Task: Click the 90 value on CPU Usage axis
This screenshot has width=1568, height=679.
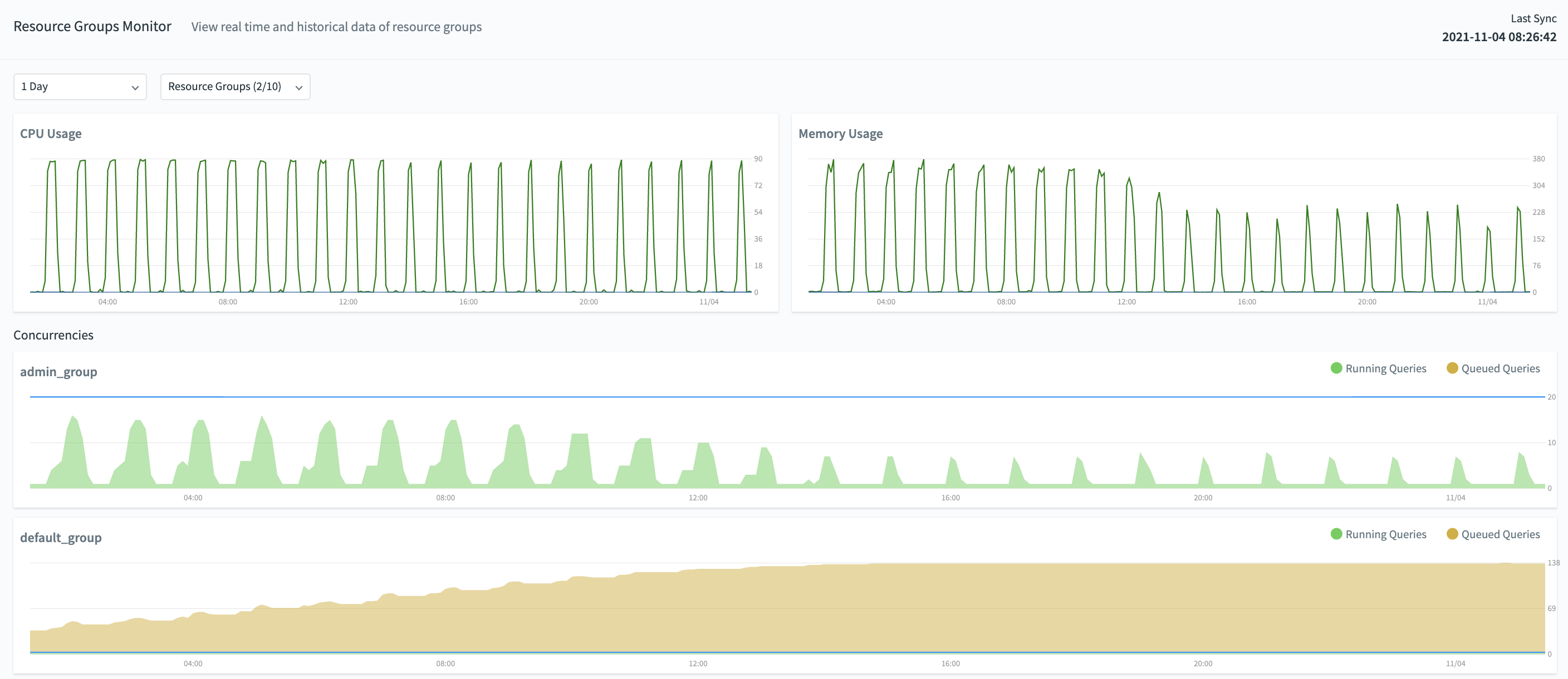Action: pyautogui.click(x=758, y=159)
